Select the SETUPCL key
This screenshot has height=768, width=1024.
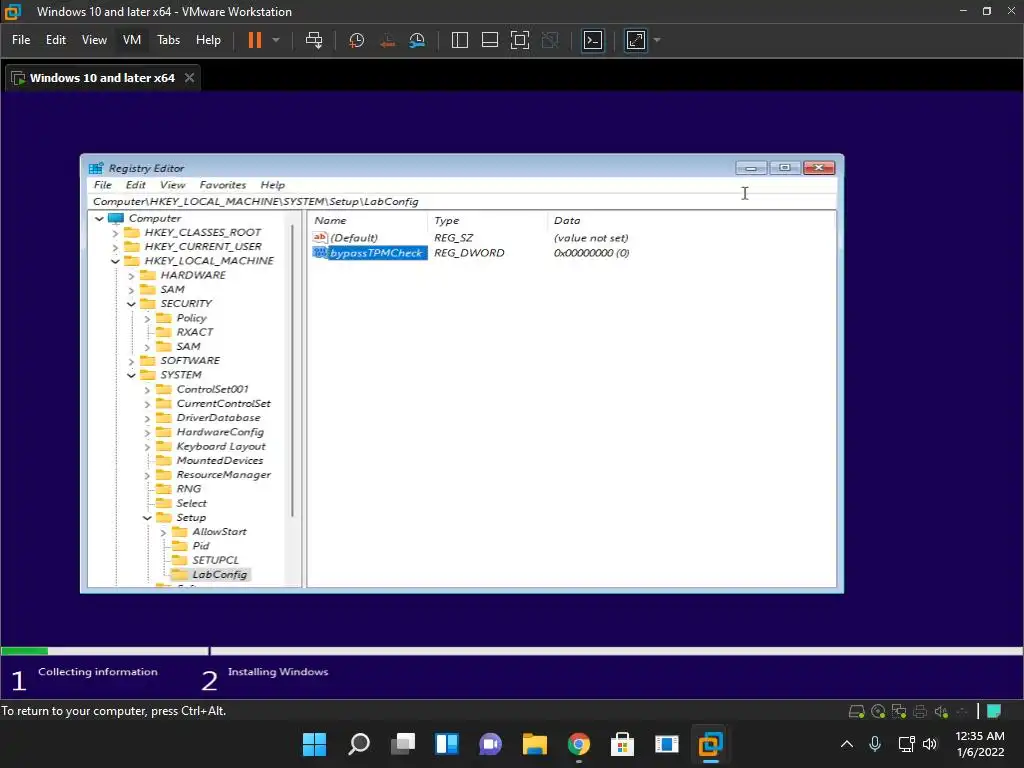coord(215,560)
